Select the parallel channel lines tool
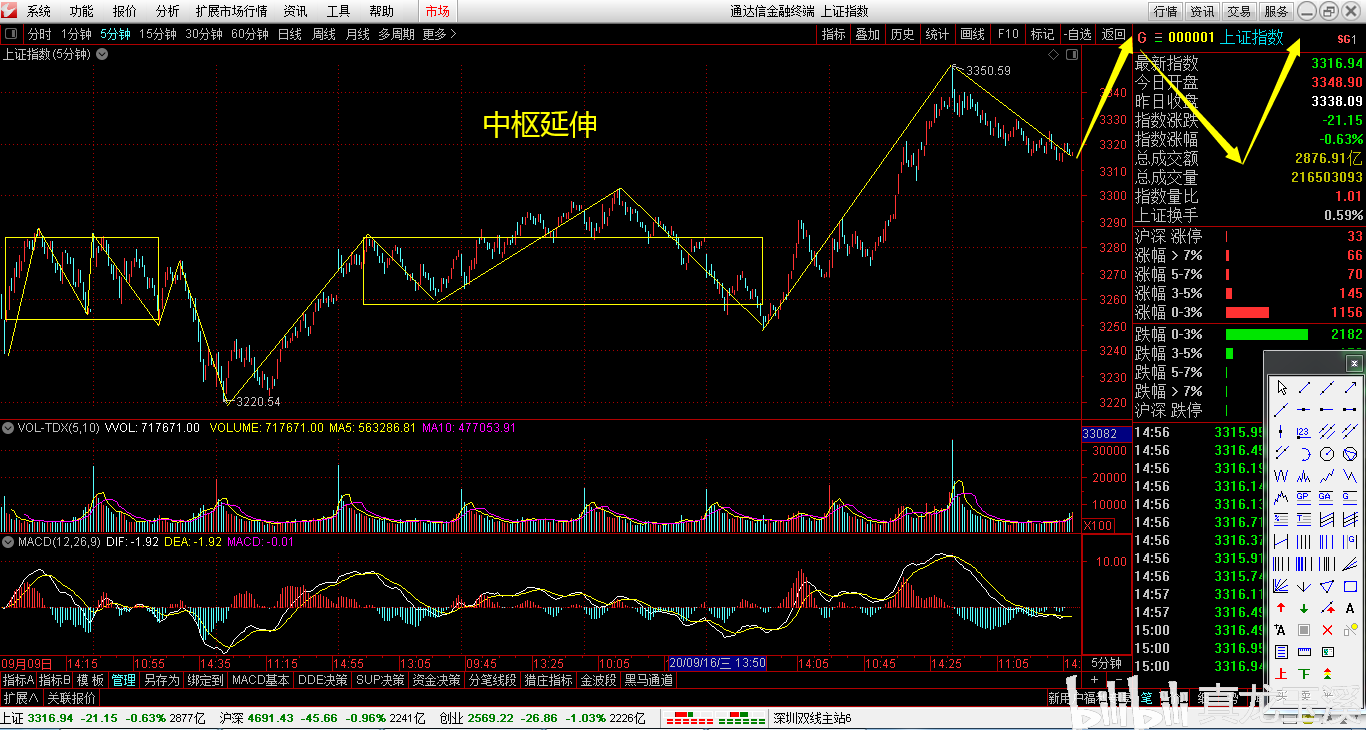This screenshot has height=730, width=1366. [1327, 431]
